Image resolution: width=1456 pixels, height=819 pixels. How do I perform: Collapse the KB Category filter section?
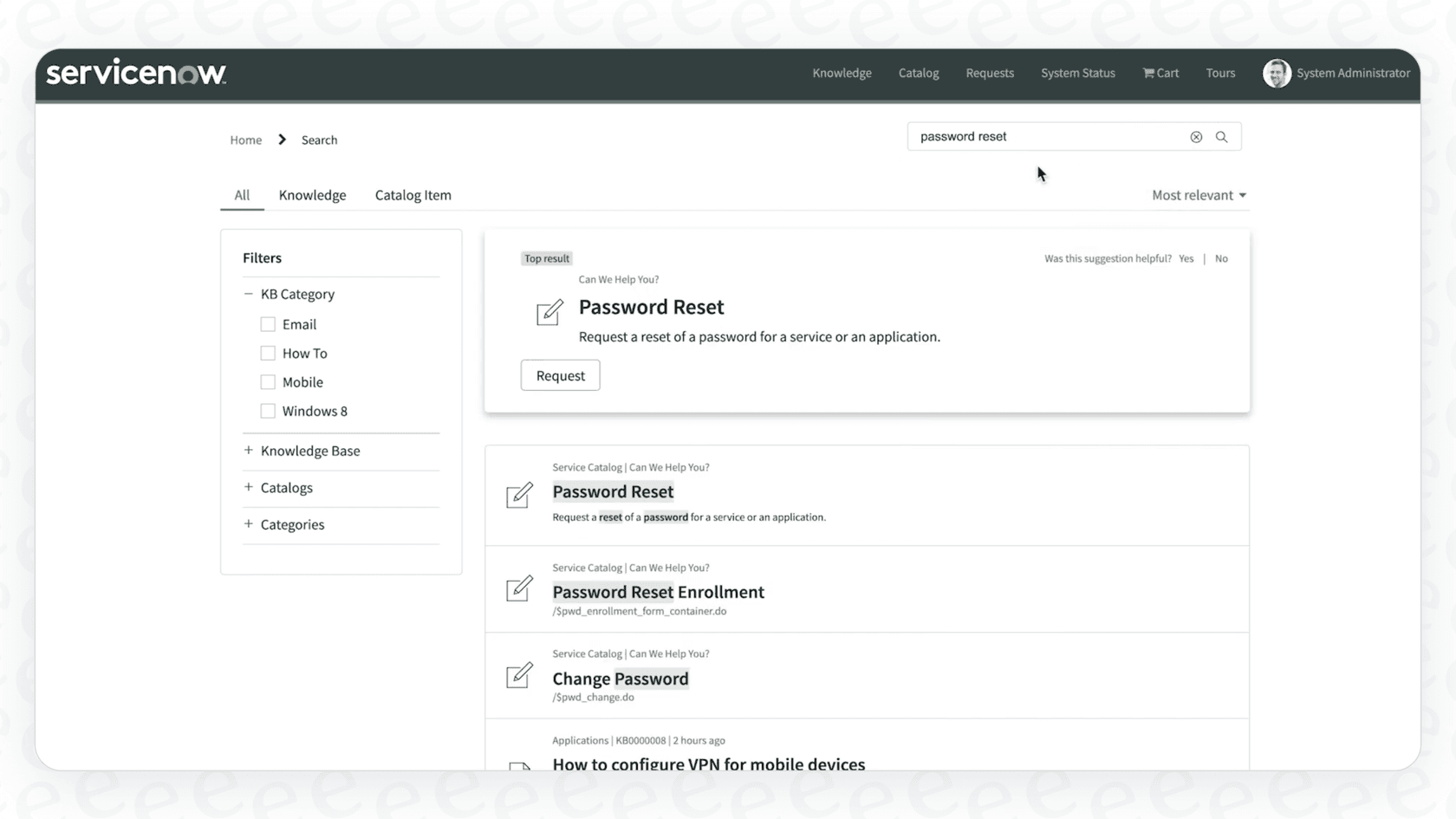pos(248,294)
